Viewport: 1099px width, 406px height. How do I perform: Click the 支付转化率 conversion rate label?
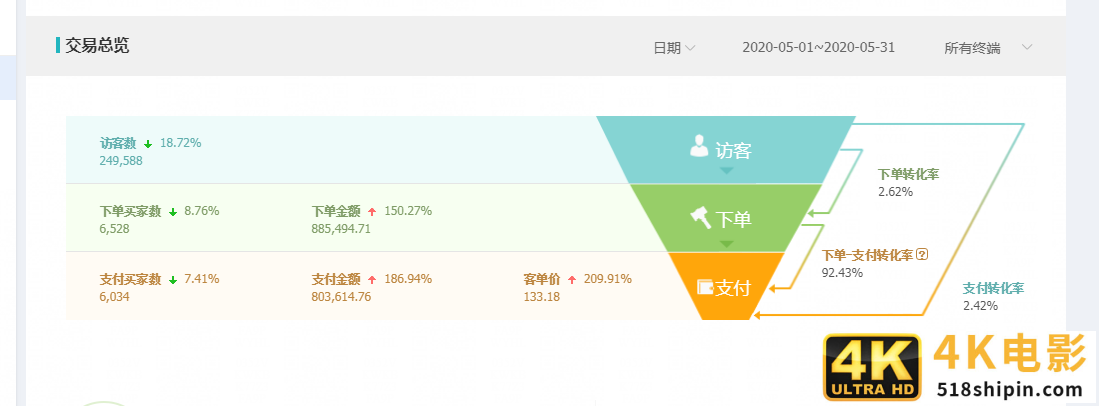point(993,288)
